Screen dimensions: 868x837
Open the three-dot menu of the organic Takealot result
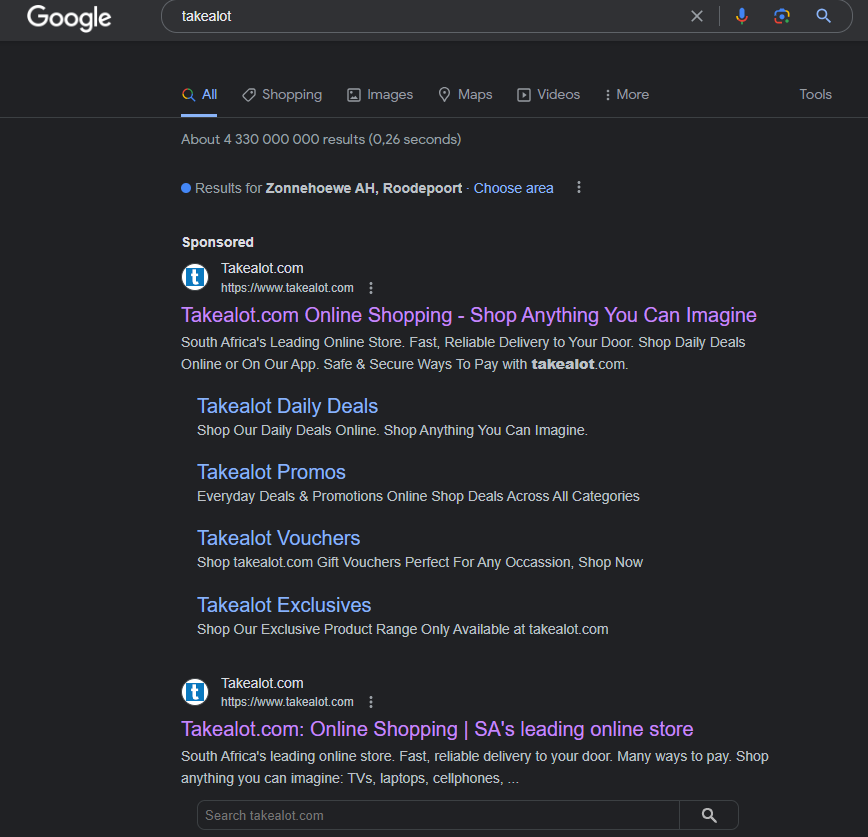pos(371,702)
